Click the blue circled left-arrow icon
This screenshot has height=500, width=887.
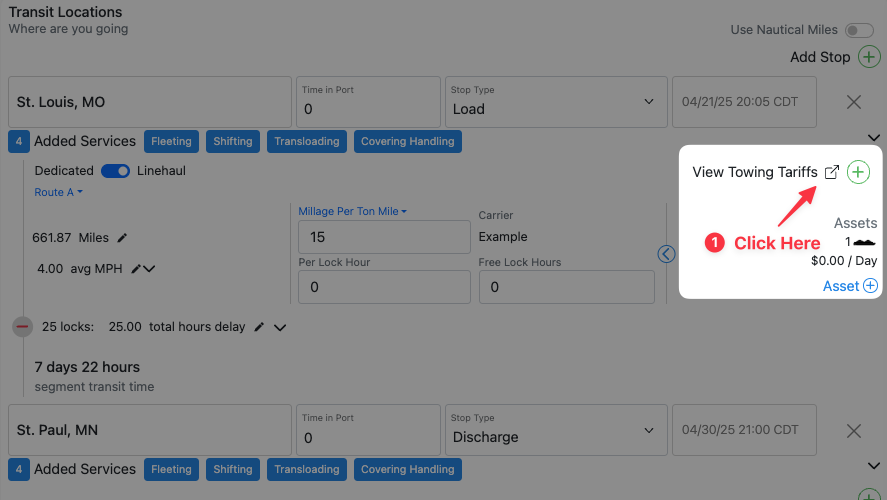[x=667, y=254]
